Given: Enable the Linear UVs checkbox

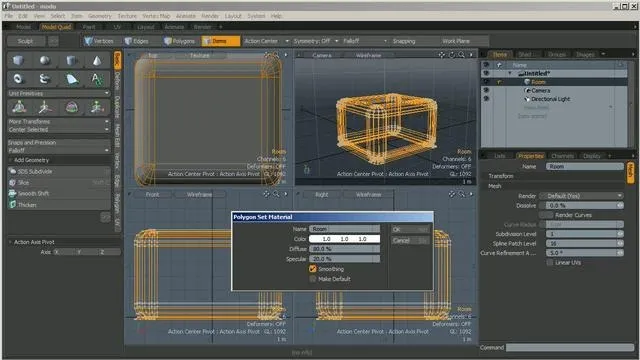Looking at the screenshot, I should (550, 262).
